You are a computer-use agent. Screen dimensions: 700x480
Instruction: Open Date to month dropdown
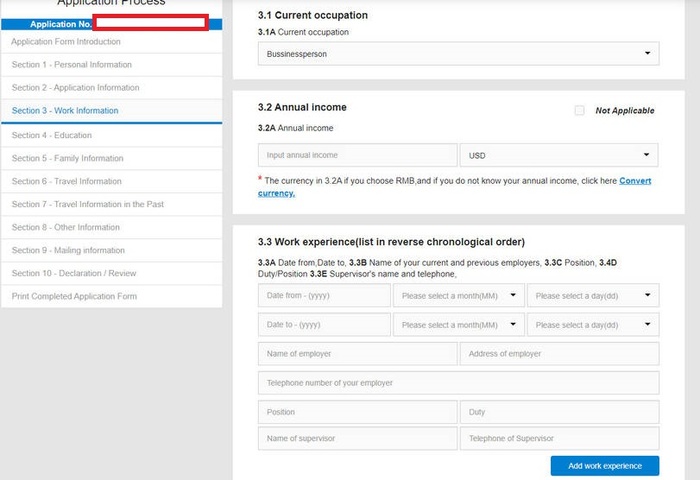(459, 325)
